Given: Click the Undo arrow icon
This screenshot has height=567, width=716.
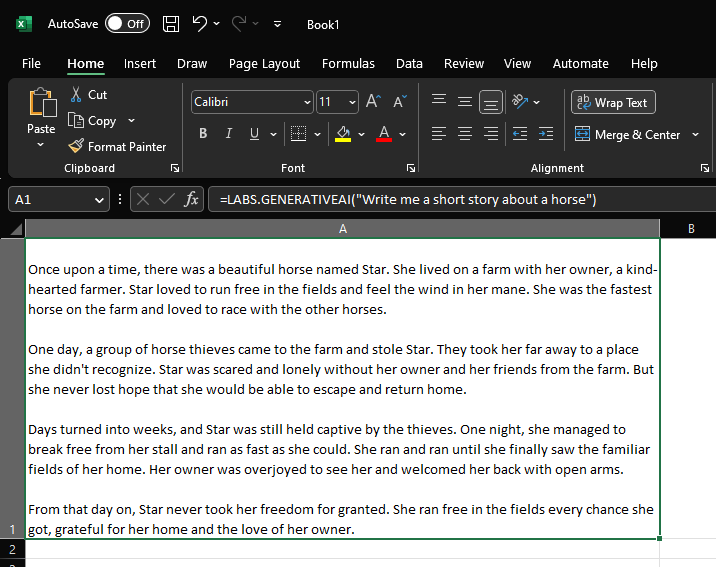Looking at the screenshot, I should 200,23.
